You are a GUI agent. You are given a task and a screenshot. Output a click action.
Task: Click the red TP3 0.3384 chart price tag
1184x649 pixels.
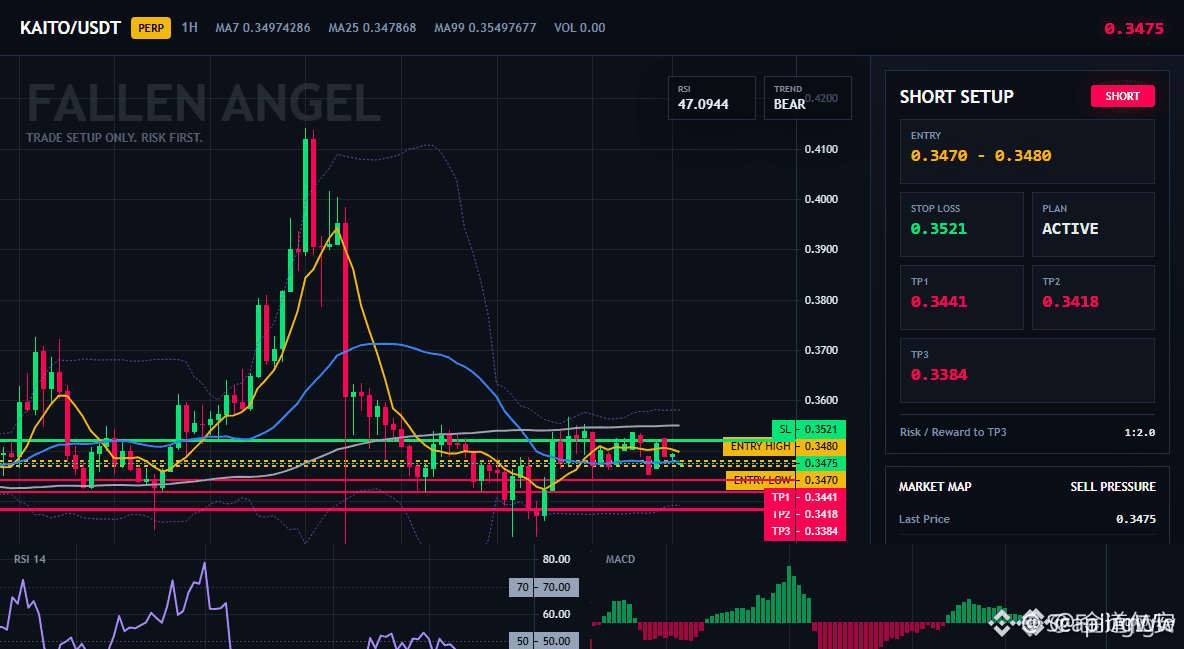coord(805,531)
